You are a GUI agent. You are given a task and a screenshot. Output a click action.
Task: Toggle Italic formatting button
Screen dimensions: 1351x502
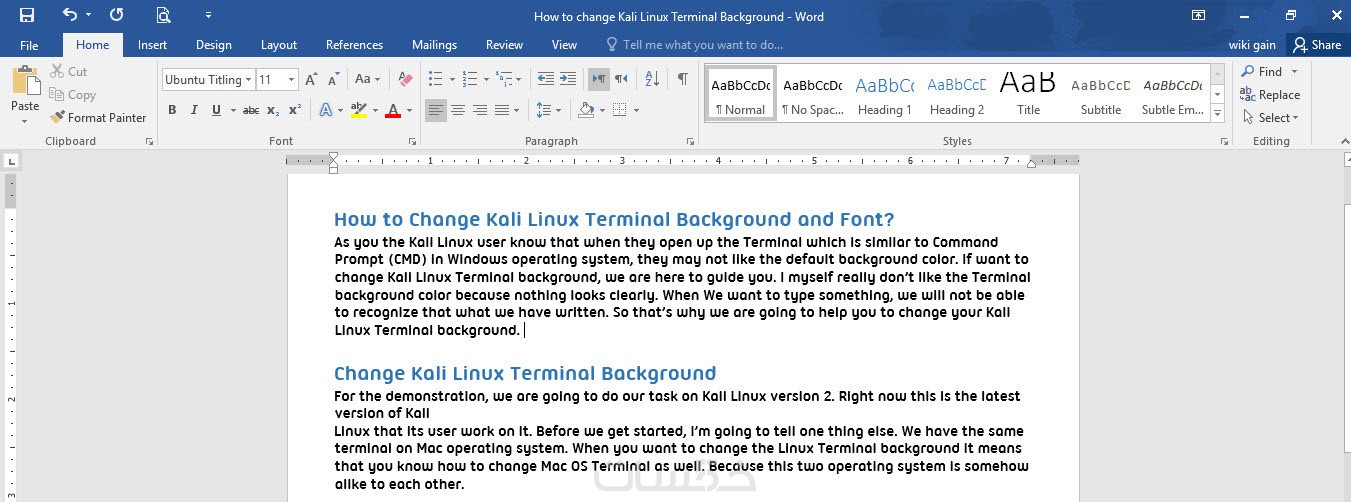click(x=194, y=110)
